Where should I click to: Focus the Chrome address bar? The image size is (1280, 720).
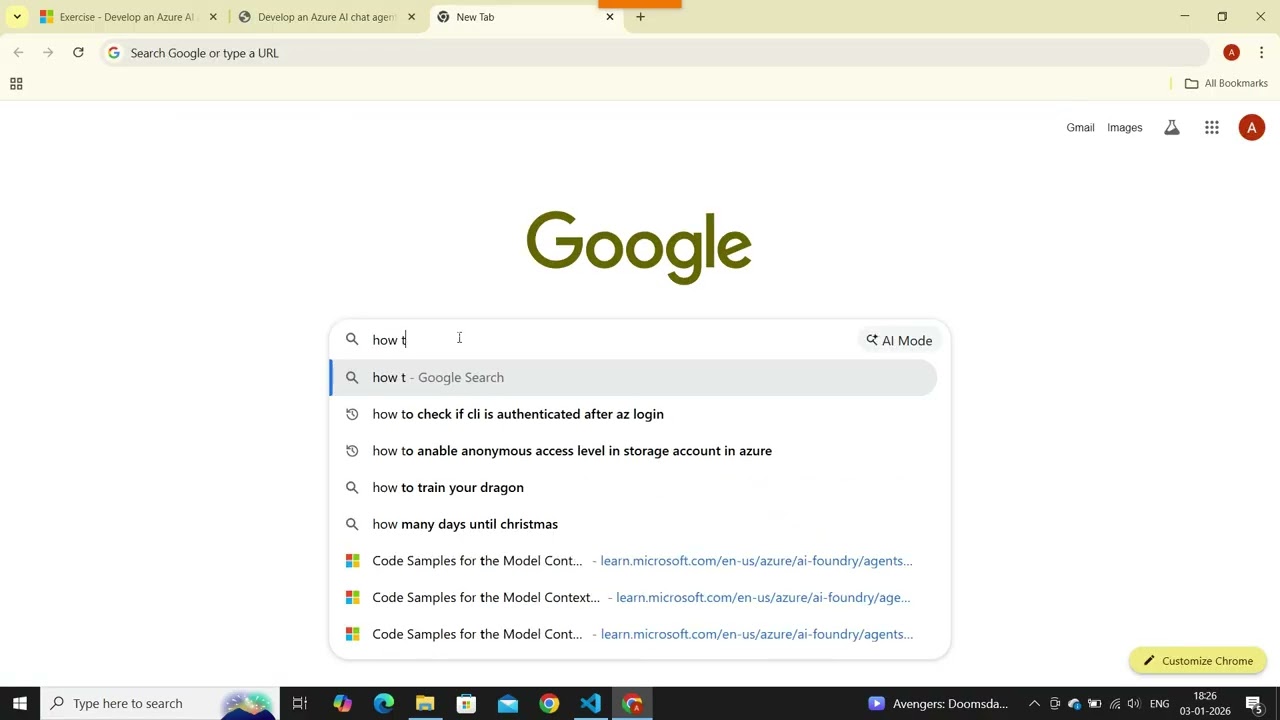(x=655, y=53)
